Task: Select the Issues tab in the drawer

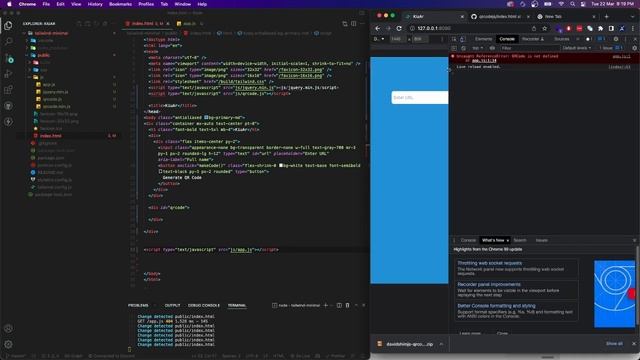Action: (x=542, y=240)
